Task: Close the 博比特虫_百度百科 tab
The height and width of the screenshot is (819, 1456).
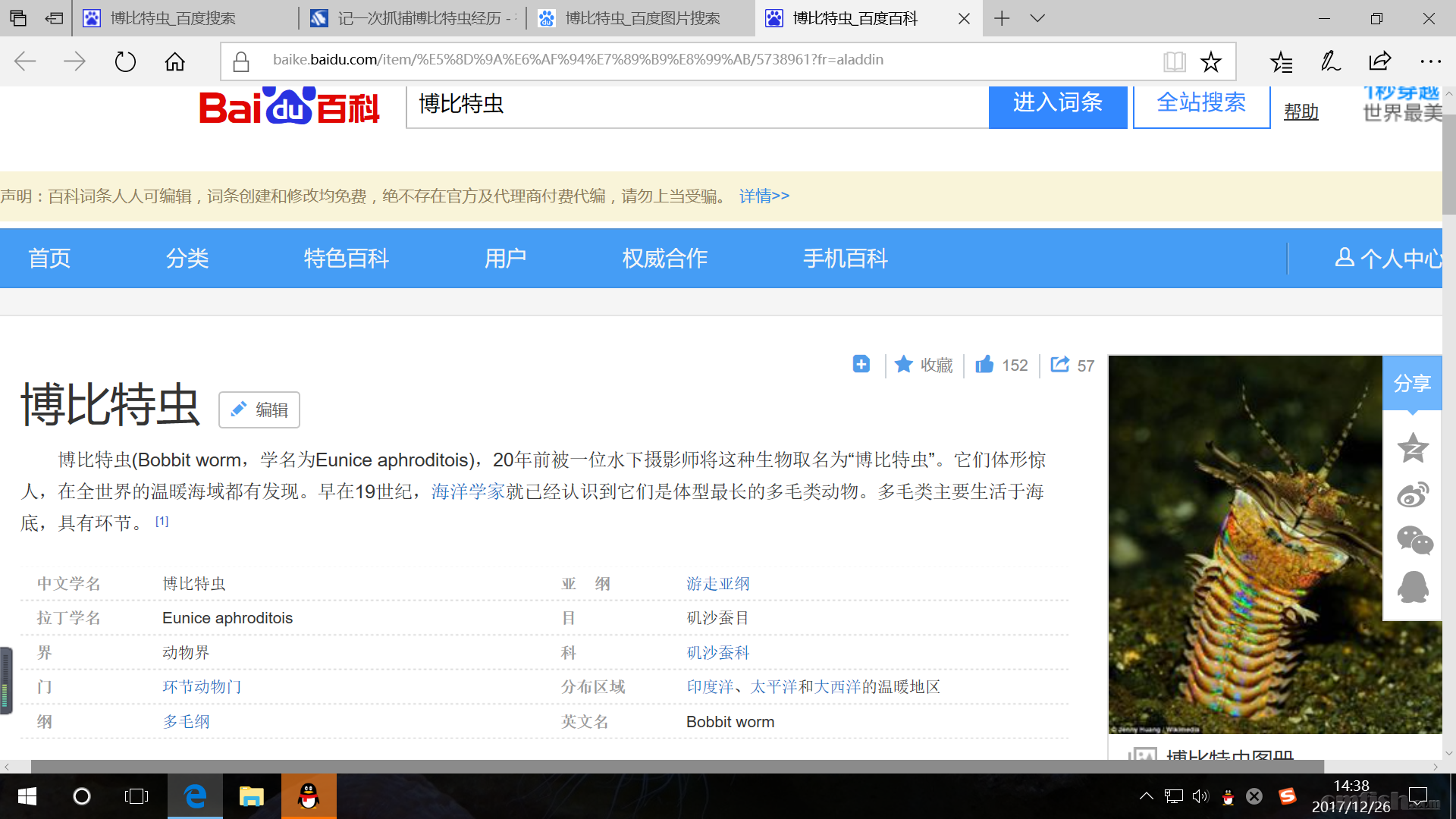Action: (964, 18)
